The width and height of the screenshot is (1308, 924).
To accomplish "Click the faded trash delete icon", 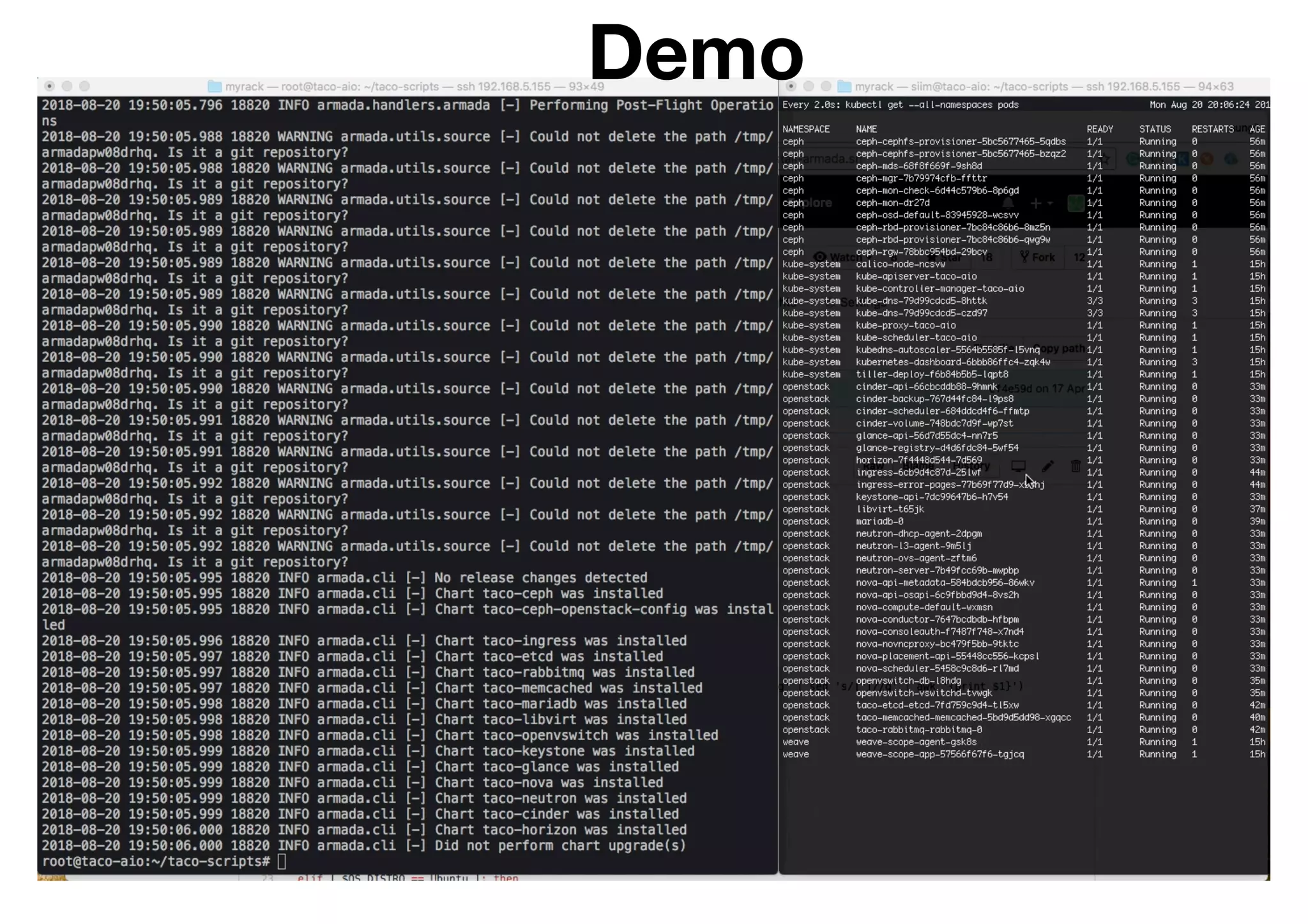I will click(x=1076, y=466).
